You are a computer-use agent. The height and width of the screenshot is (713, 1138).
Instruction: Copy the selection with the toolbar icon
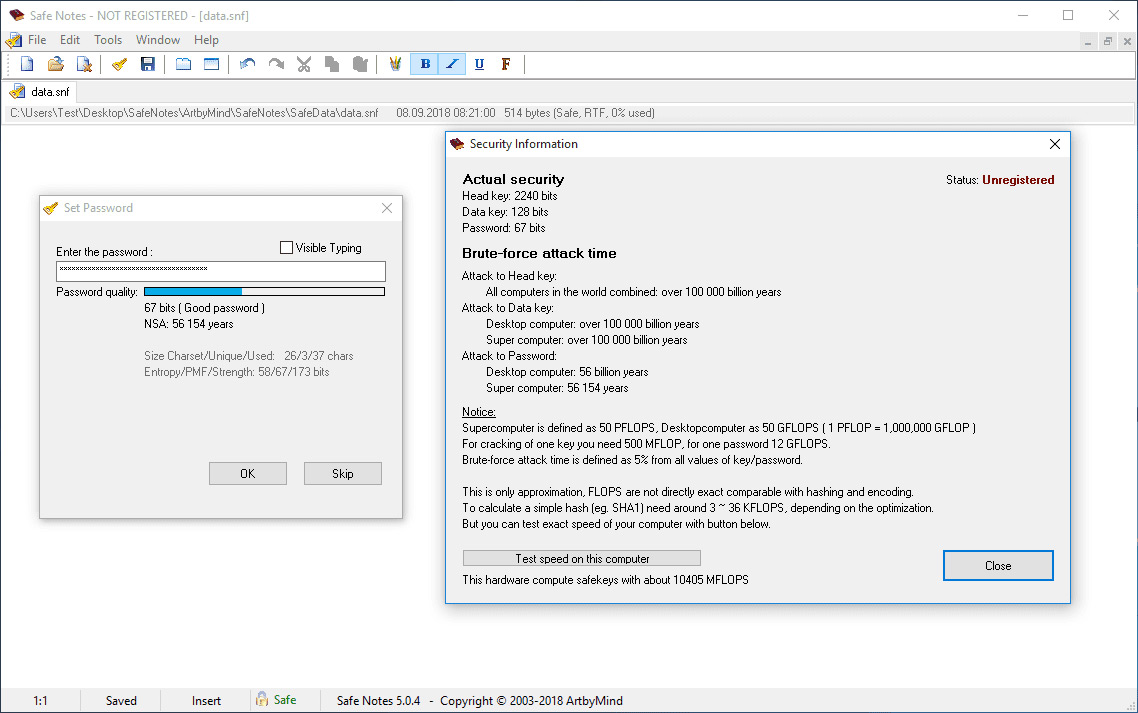(332, 65)
